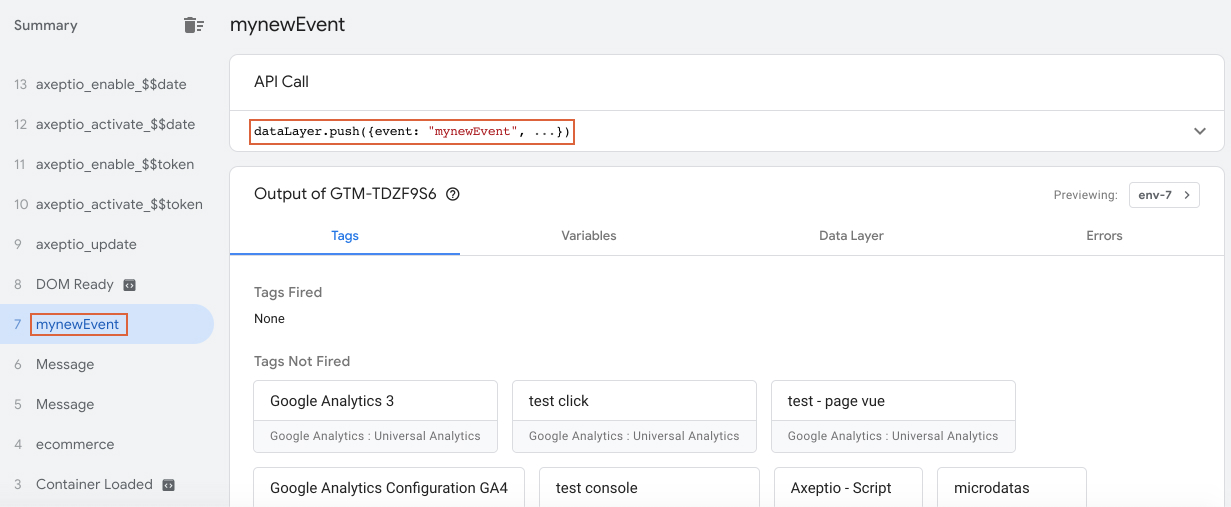Expand the API Call details chevron
Screen dimensions: 1231x507
pos(1200,131)
